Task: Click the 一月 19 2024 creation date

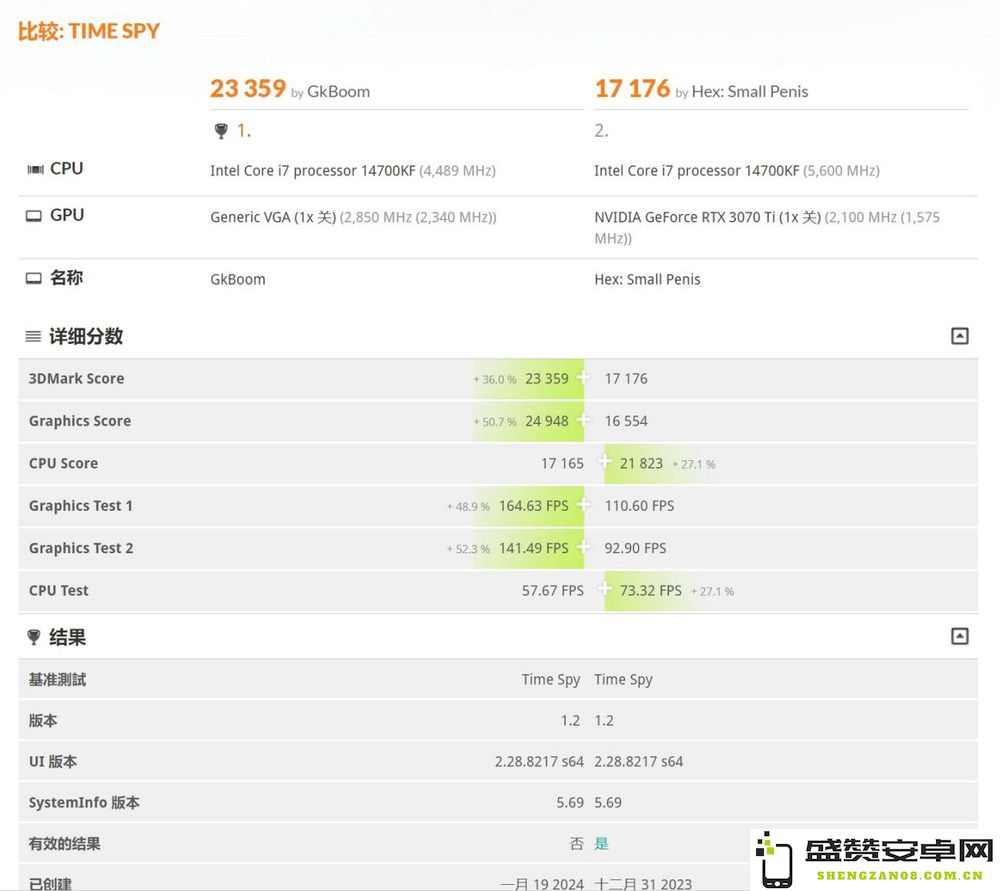Action: click(x=541, y=884)
